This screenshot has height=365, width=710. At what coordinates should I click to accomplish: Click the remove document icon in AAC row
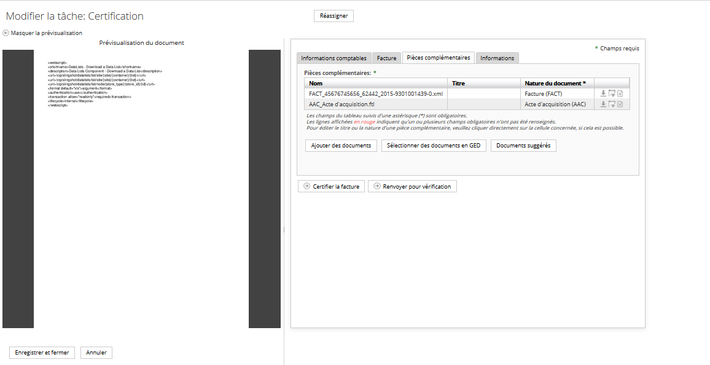tap(620, 104)
